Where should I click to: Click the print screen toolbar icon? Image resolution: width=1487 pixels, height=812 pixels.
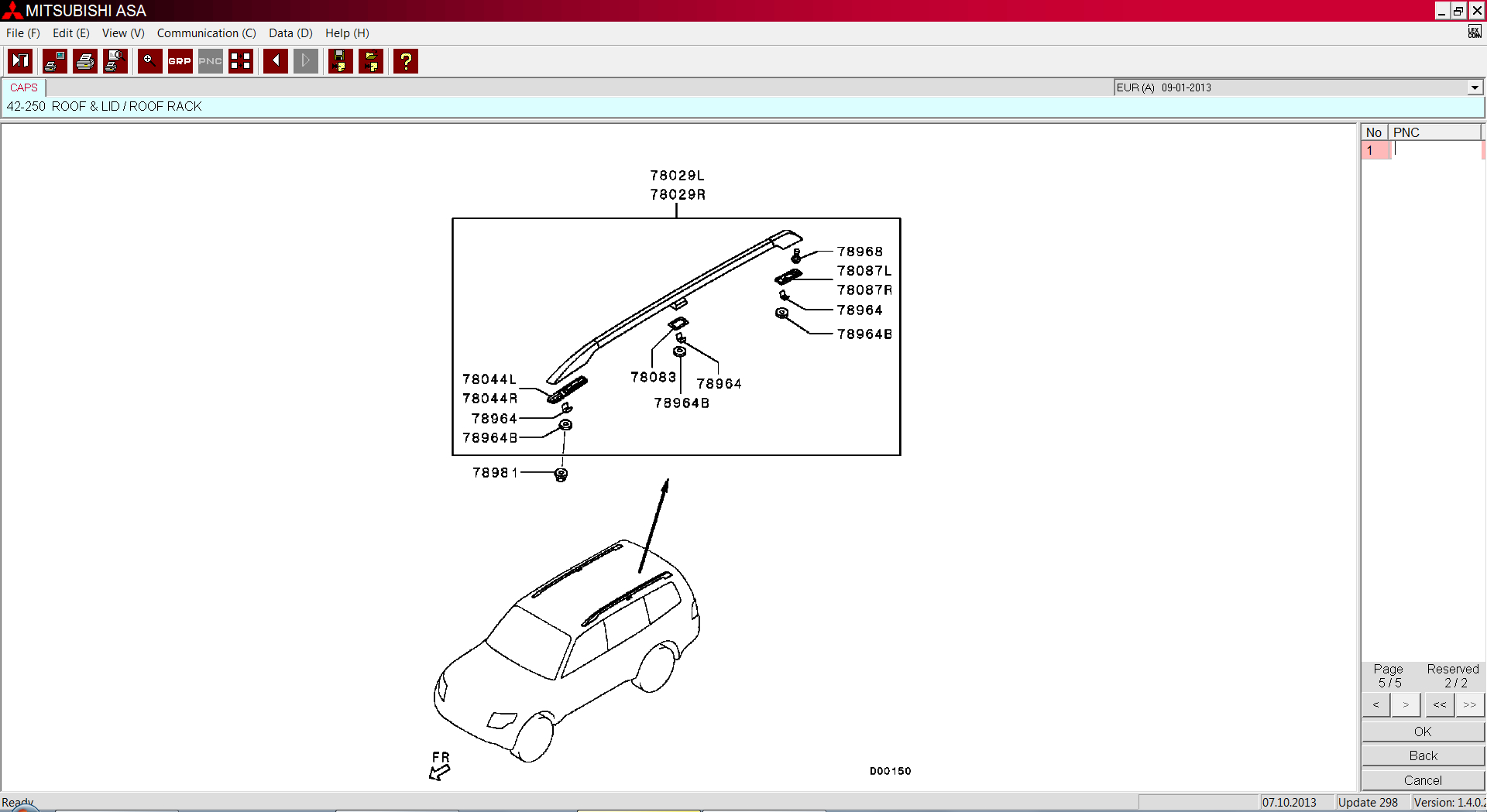55,61
